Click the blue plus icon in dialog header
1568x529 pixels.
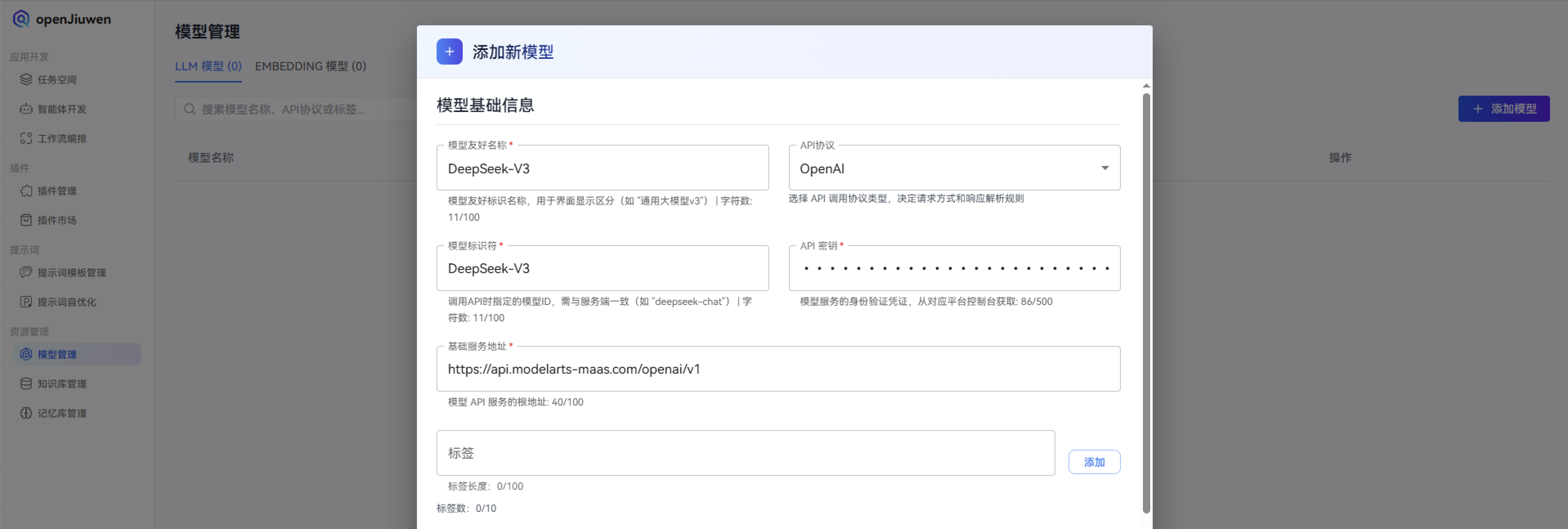(449, 52)
